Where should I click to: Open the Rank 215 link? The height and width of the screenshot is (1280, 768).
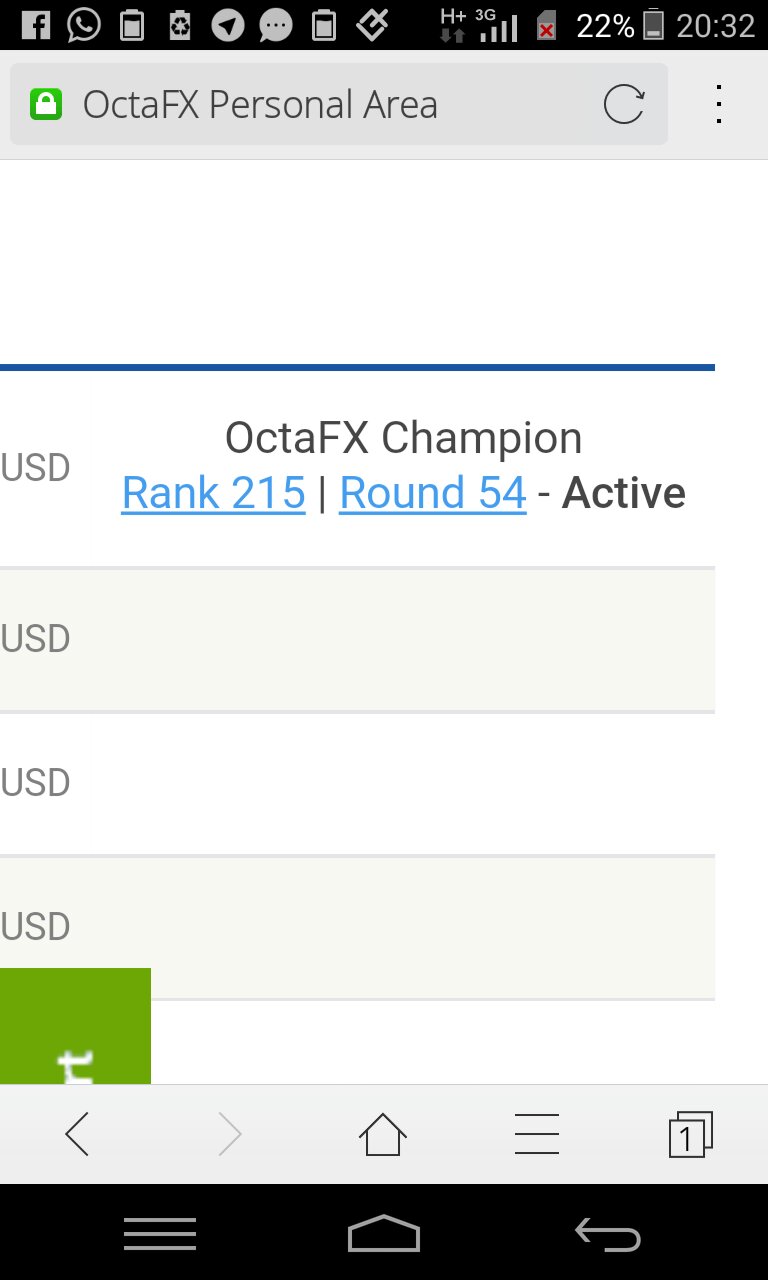[x=213, y=493]
